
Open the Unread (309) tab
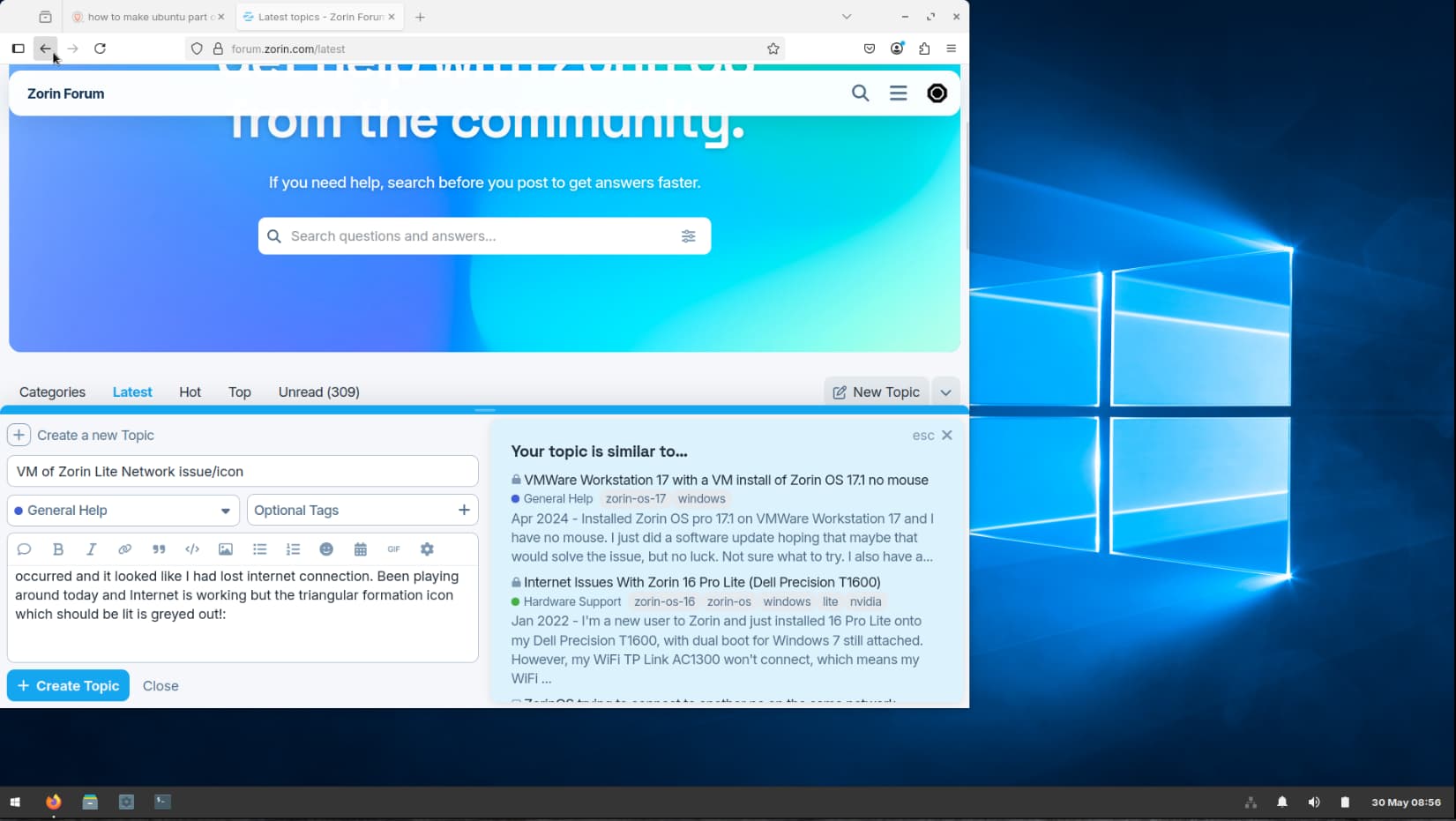(x=319, y=392)
